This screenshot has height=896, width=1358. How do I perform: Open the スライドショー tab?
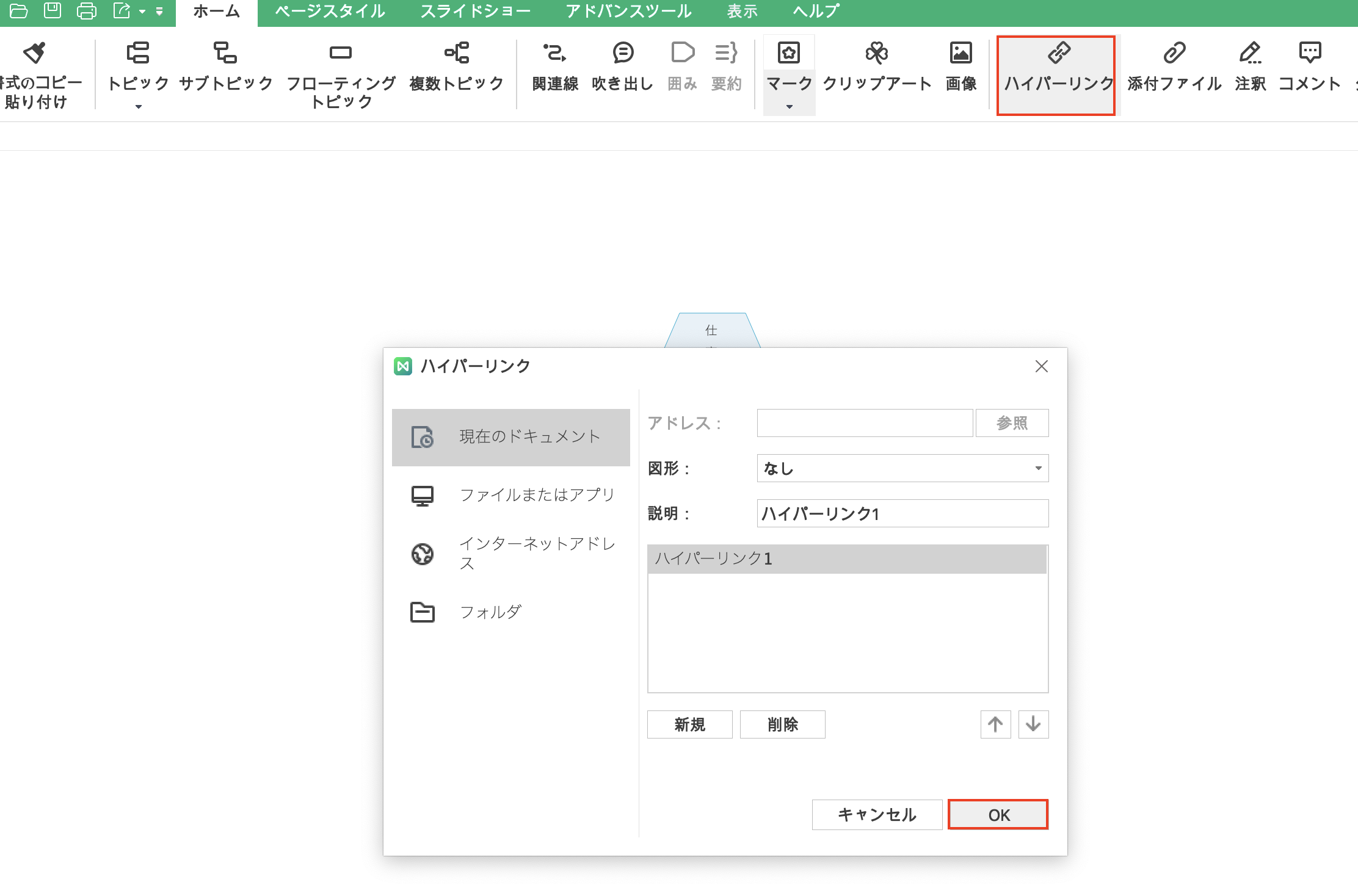click(476, 12)
